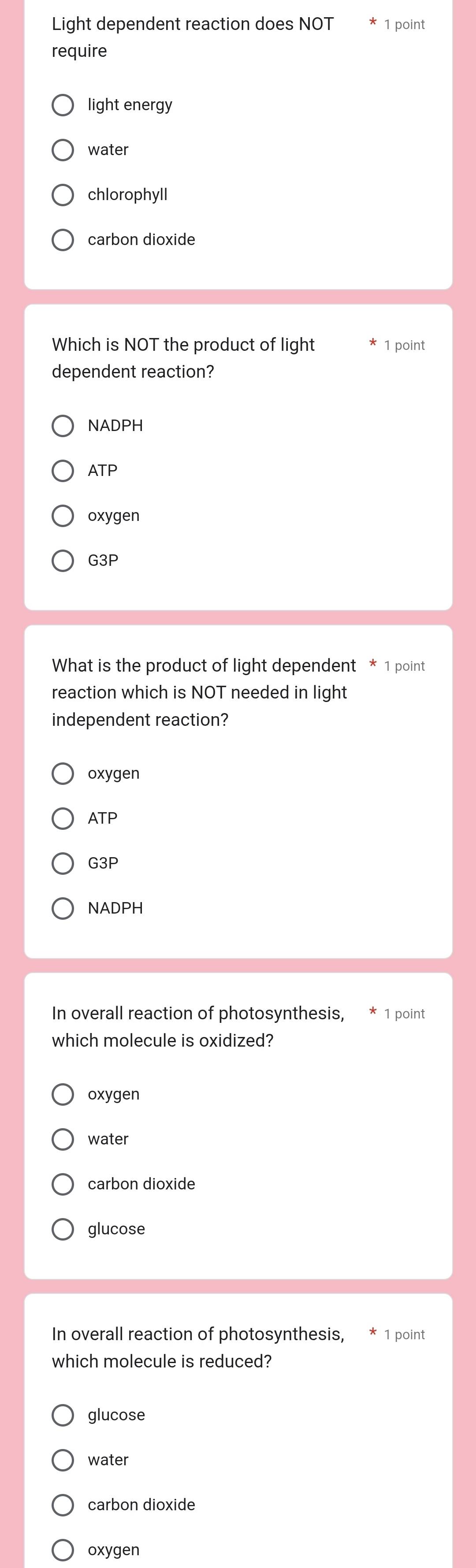Select "glucose" as reduced molecule
476x1568 pixels.
tap(63, 1415)
